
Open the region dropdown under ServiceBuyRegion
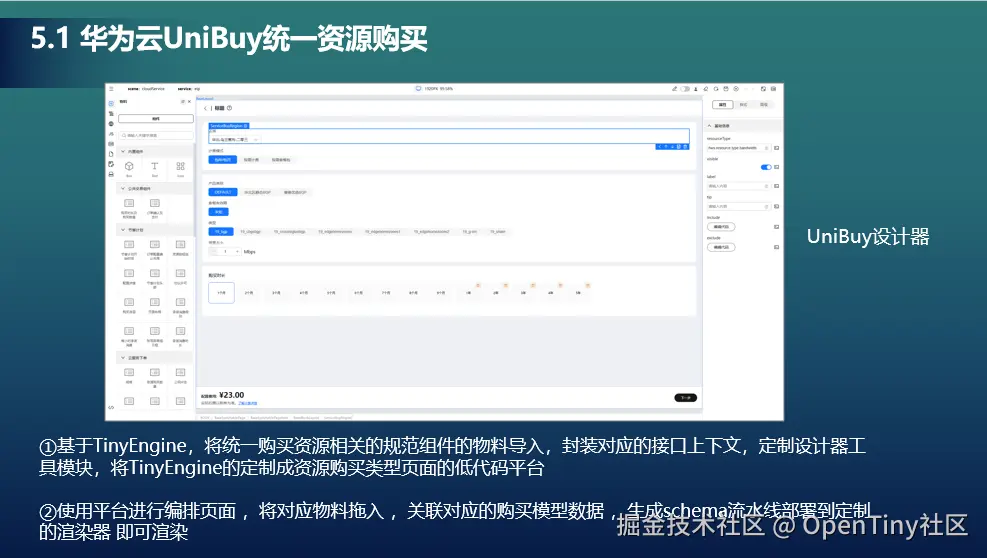235,139
